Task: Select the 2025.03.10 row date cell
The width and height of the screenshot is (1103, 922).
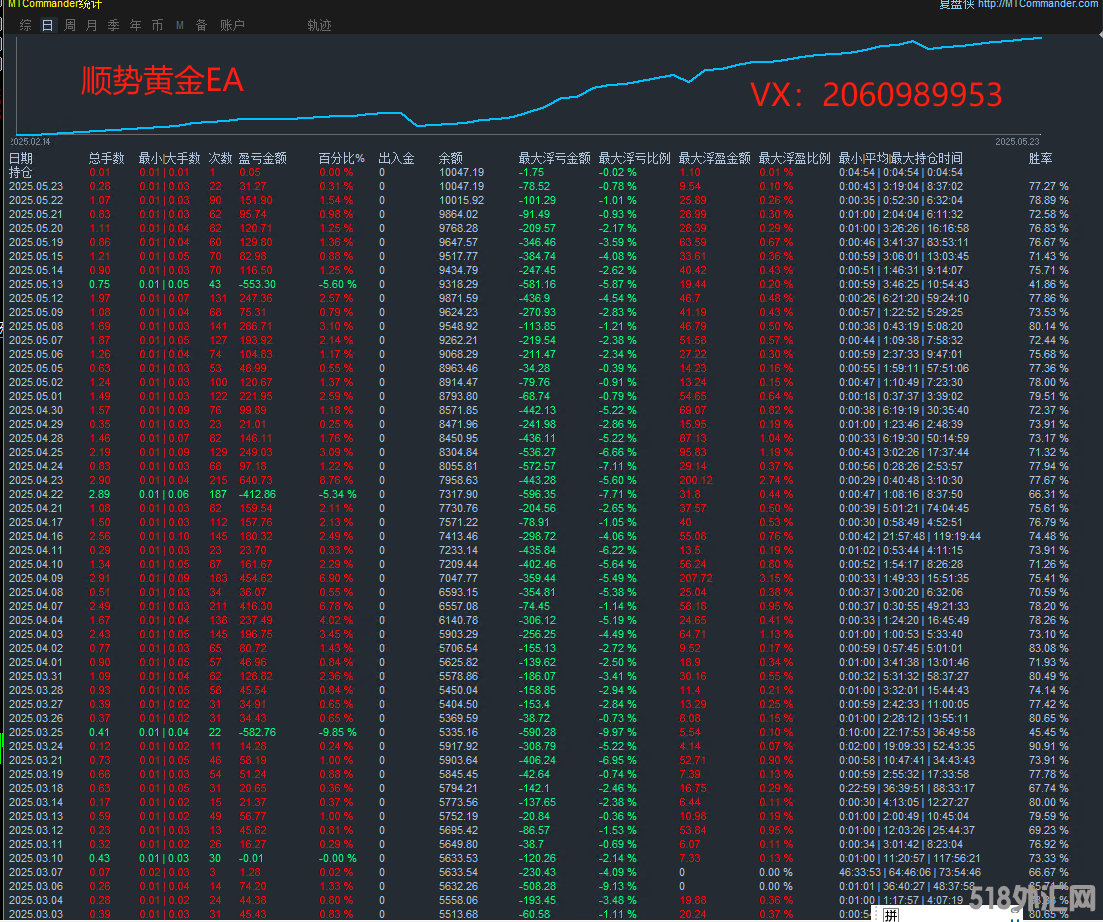Action: click(x=36, y=858)
